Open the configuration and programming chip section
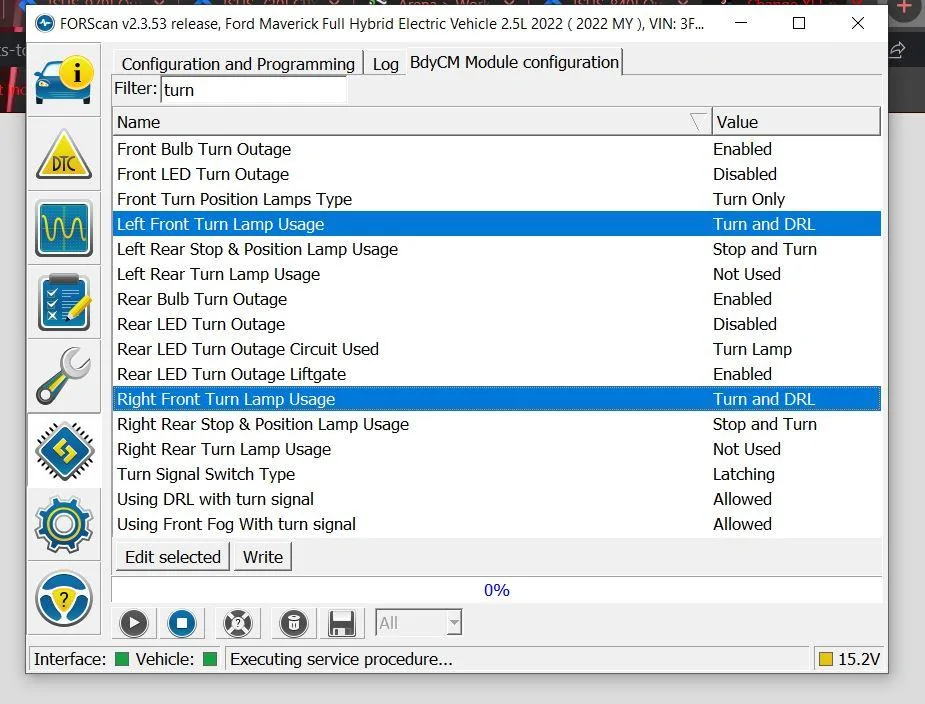The width and height of the screenshot is (925, 704). point(64,451)
